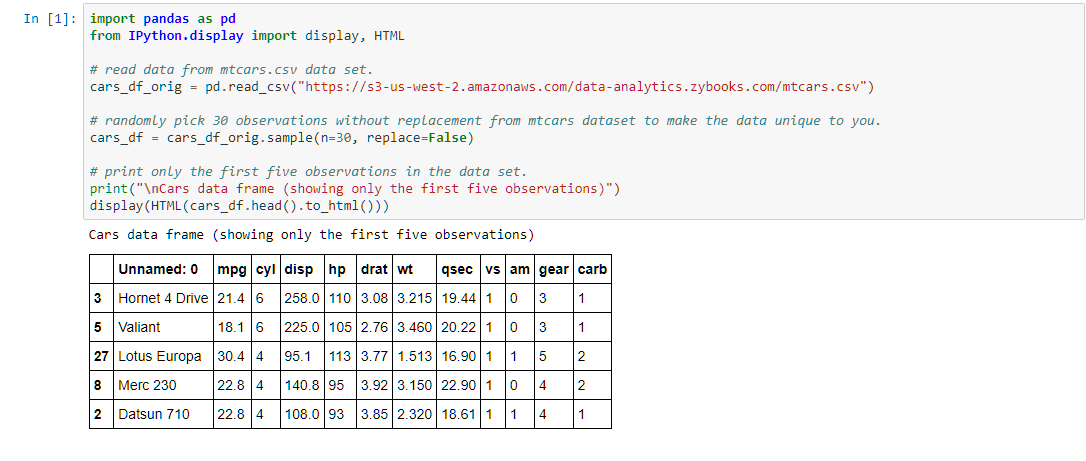The width and height of the screenshot is (1086, 461).
Task: Click the drat value 3.92
Action: (375, 386)
